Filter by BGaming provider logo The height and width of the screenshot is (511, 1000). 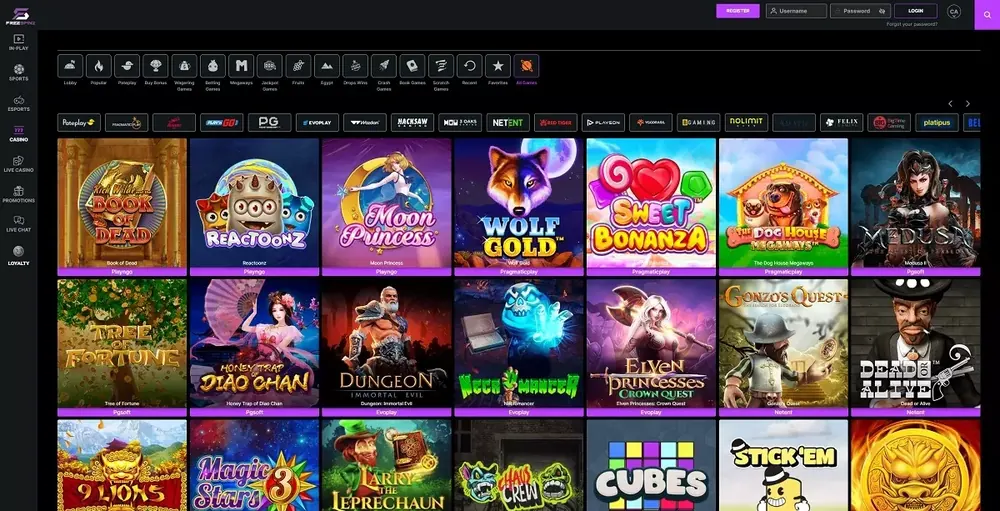point(699,122)
